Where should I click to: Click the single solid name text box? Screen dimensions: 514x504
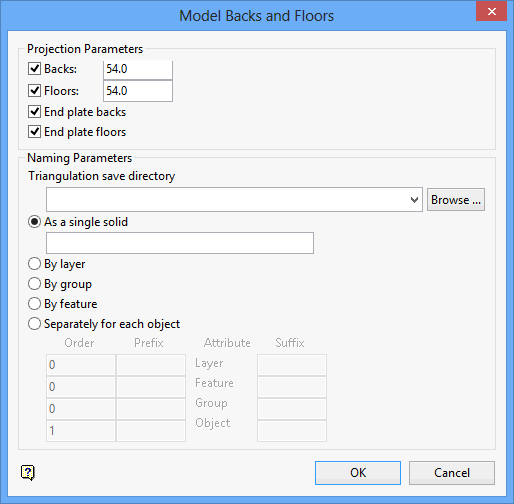point(180,243)
